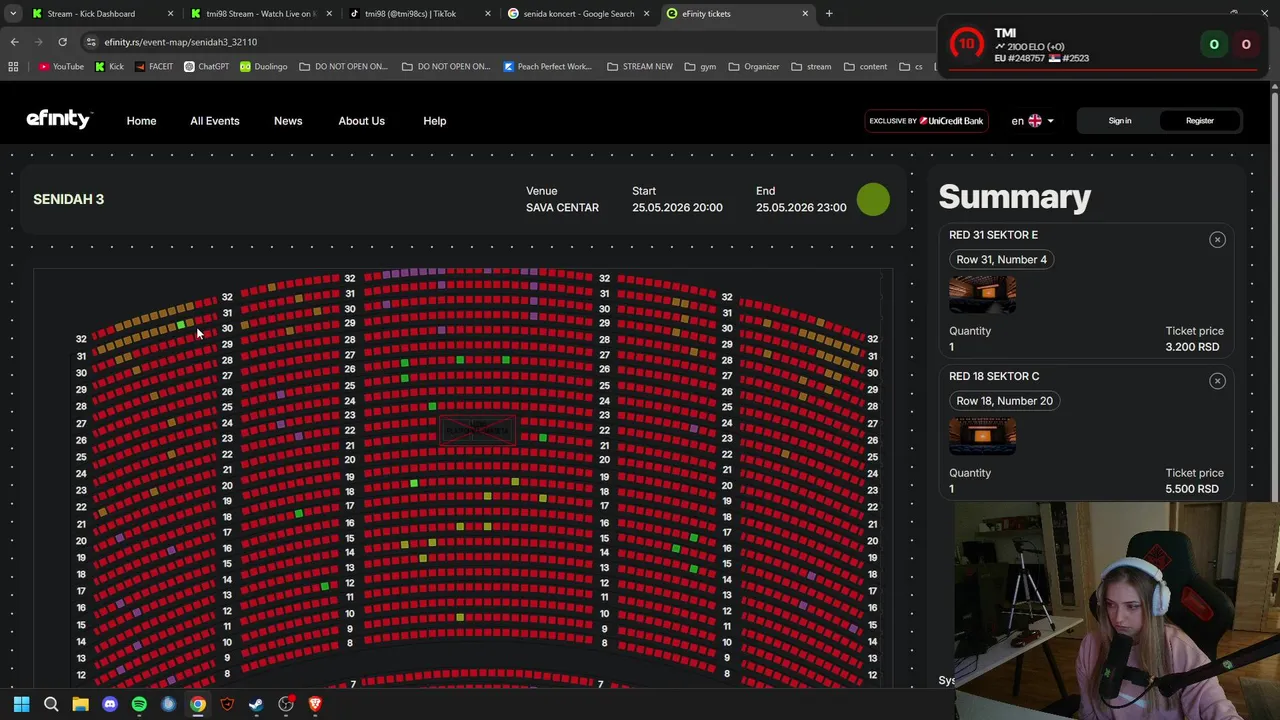Open All Events page
The height and width of the screenshot is (720, 1280).
pyautogui.click(x=215, y=121)
